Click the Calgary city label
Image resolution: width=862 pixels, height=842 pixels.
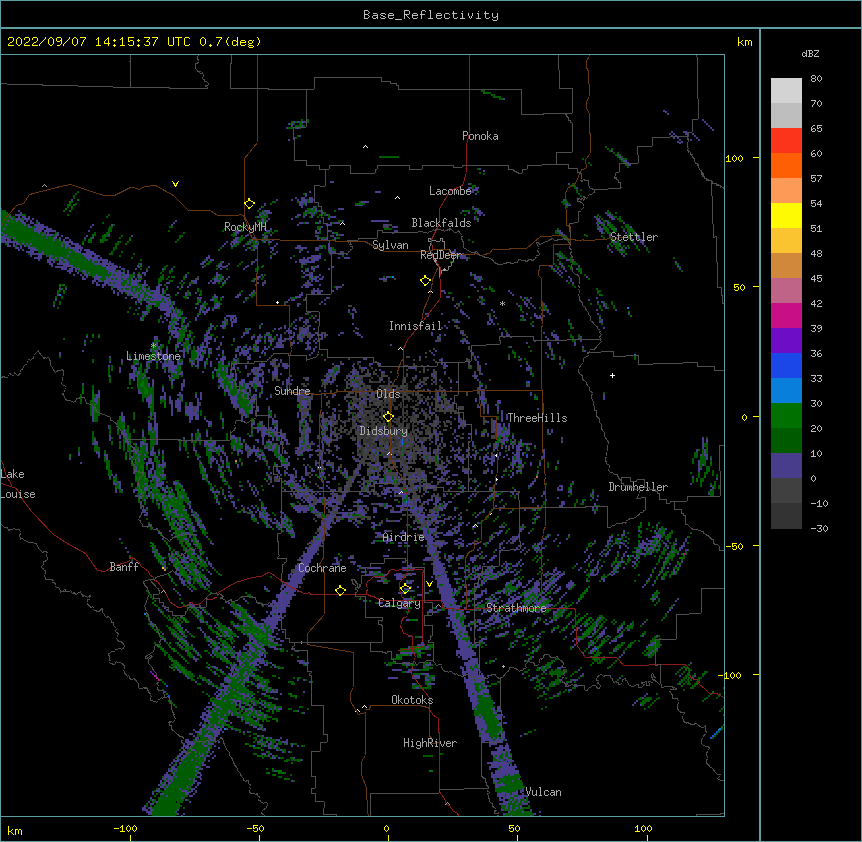click(x=400, y=603)
